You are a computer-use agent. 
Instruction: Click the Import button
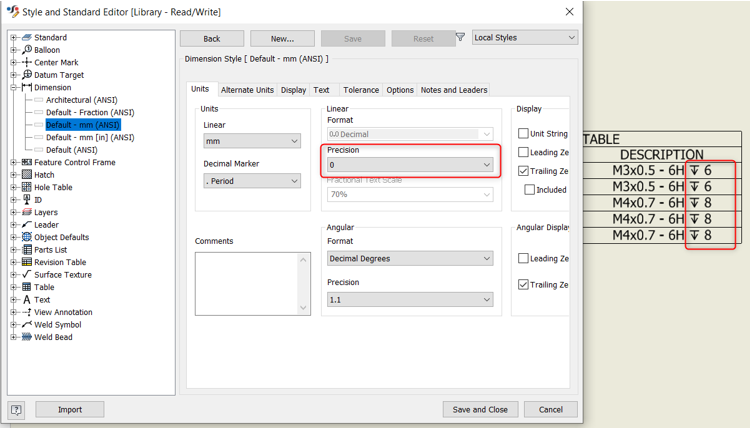[x=70, y=409]
